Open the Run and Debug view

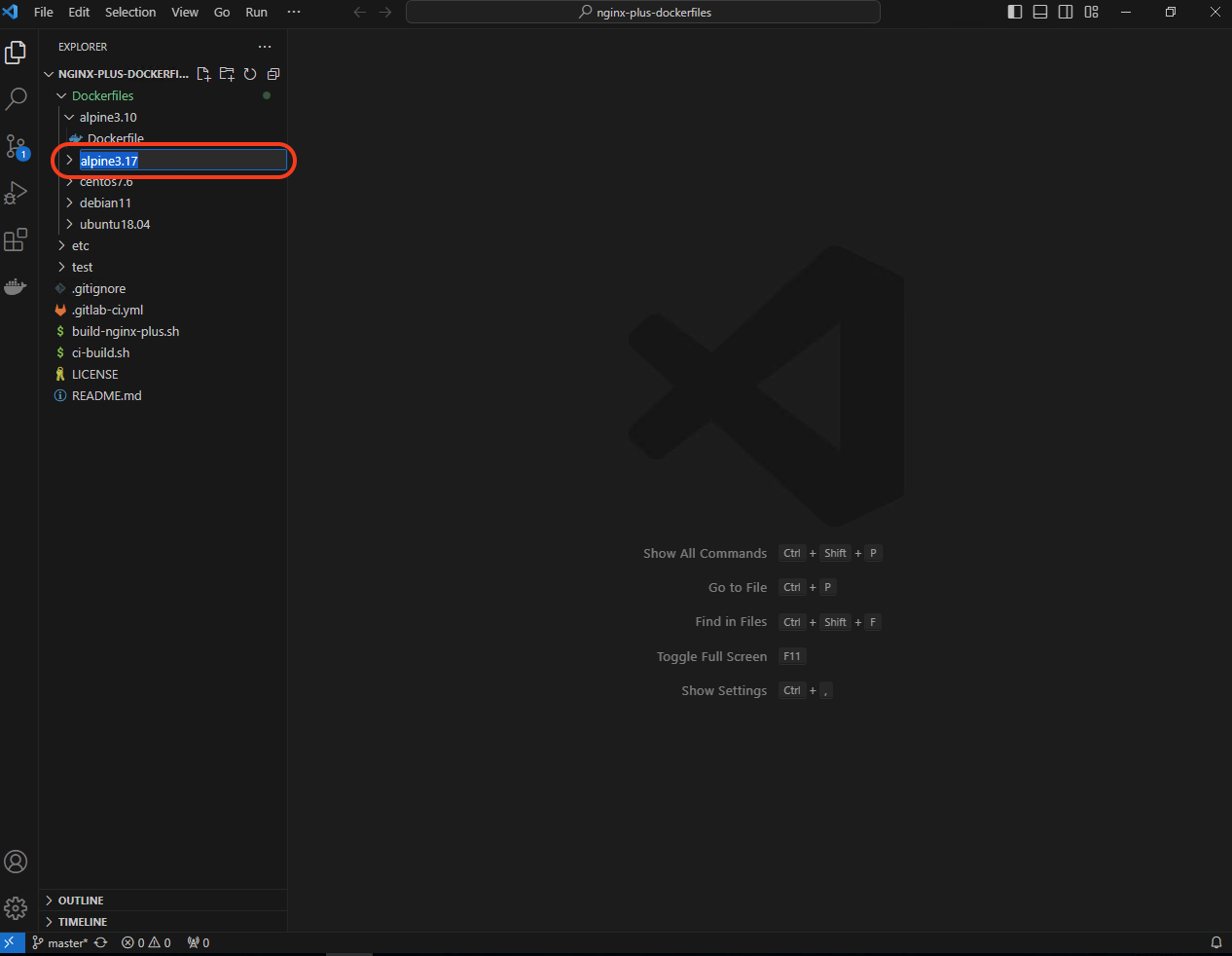[x=16, y=193]
